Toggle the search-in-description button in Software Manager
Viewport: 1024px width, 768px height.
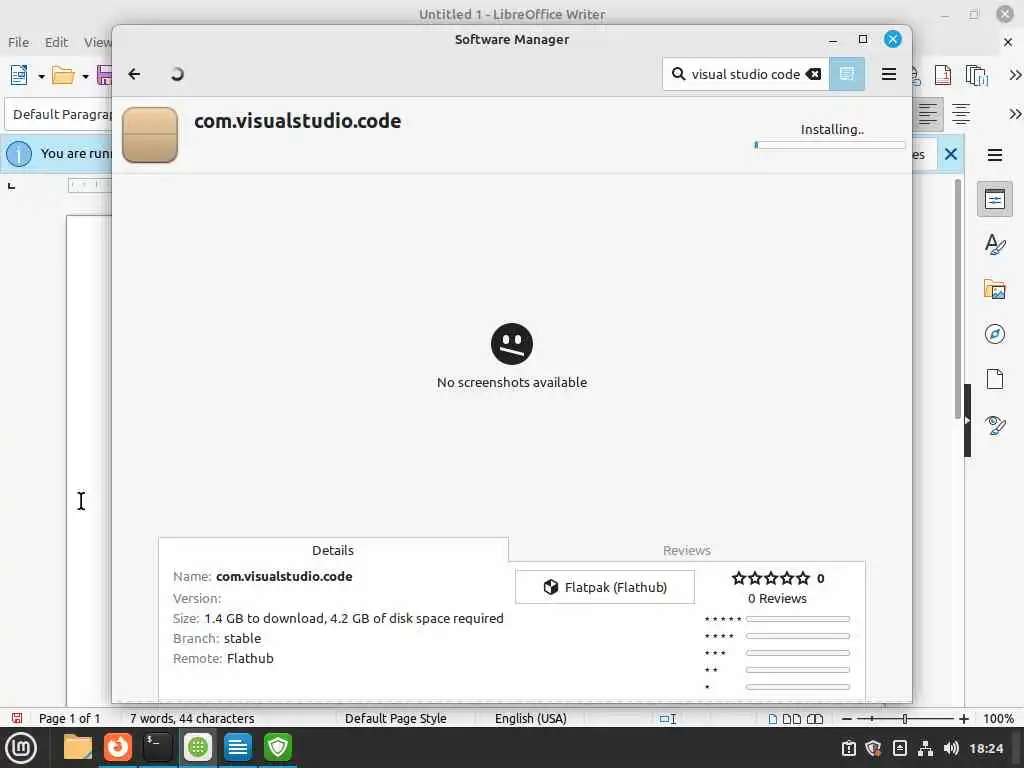tap(847, 74)
